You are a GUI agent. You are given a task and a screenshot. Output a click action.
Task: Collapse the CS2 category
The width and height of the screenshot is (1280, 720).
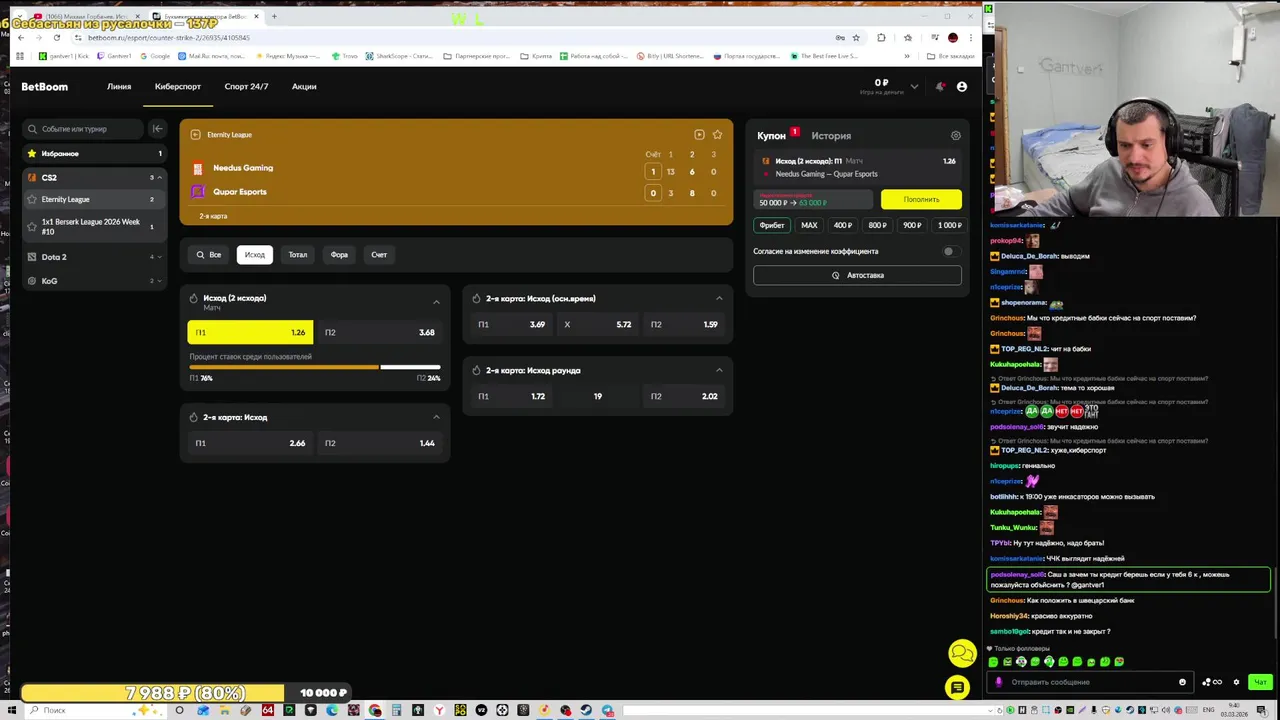159,178
